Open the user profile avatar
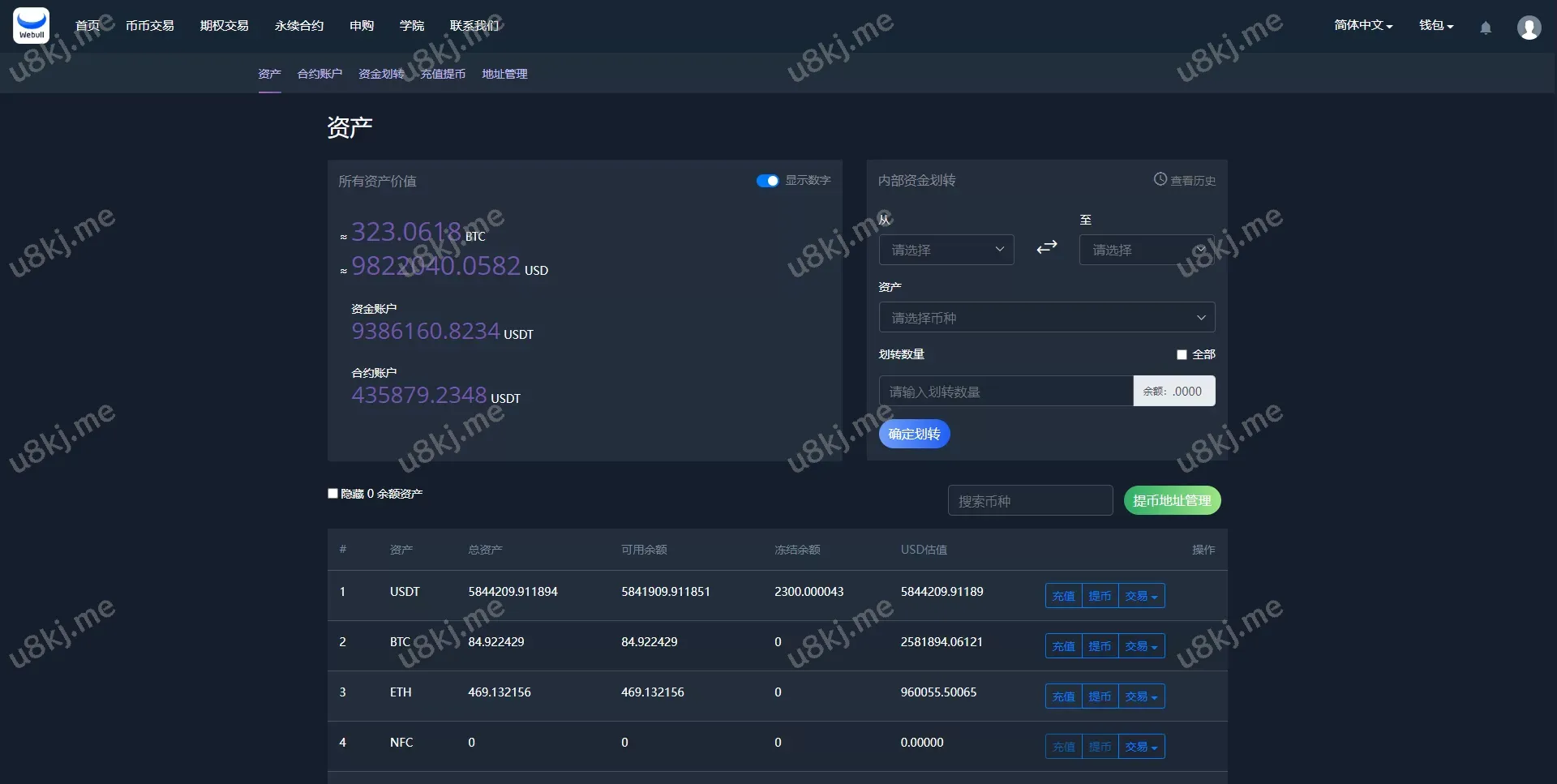The height and width of the screenshot is (784, 1557). (1529, 28)
